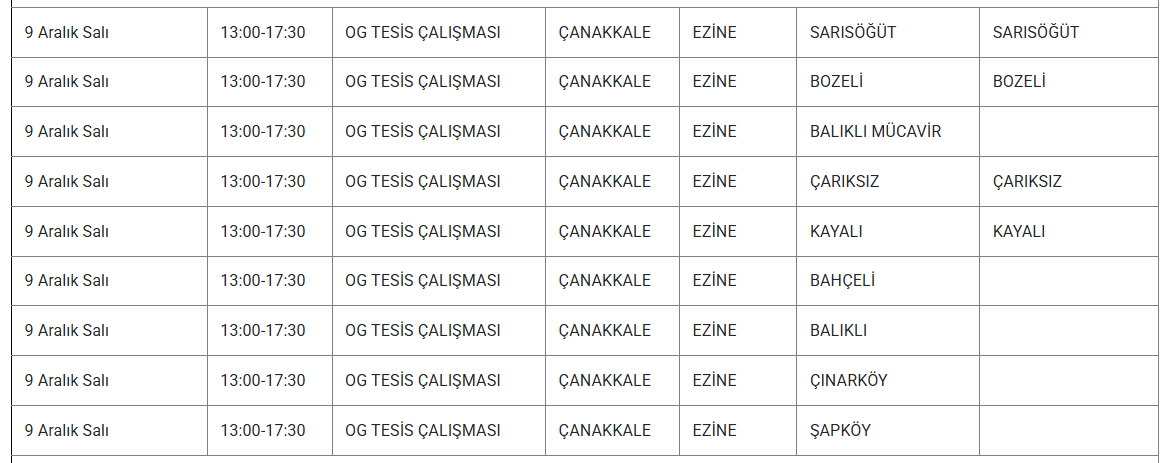Click the date cell in the ŞAPKÖY row
Screen dimensions: 1169x463
(67, 431)
